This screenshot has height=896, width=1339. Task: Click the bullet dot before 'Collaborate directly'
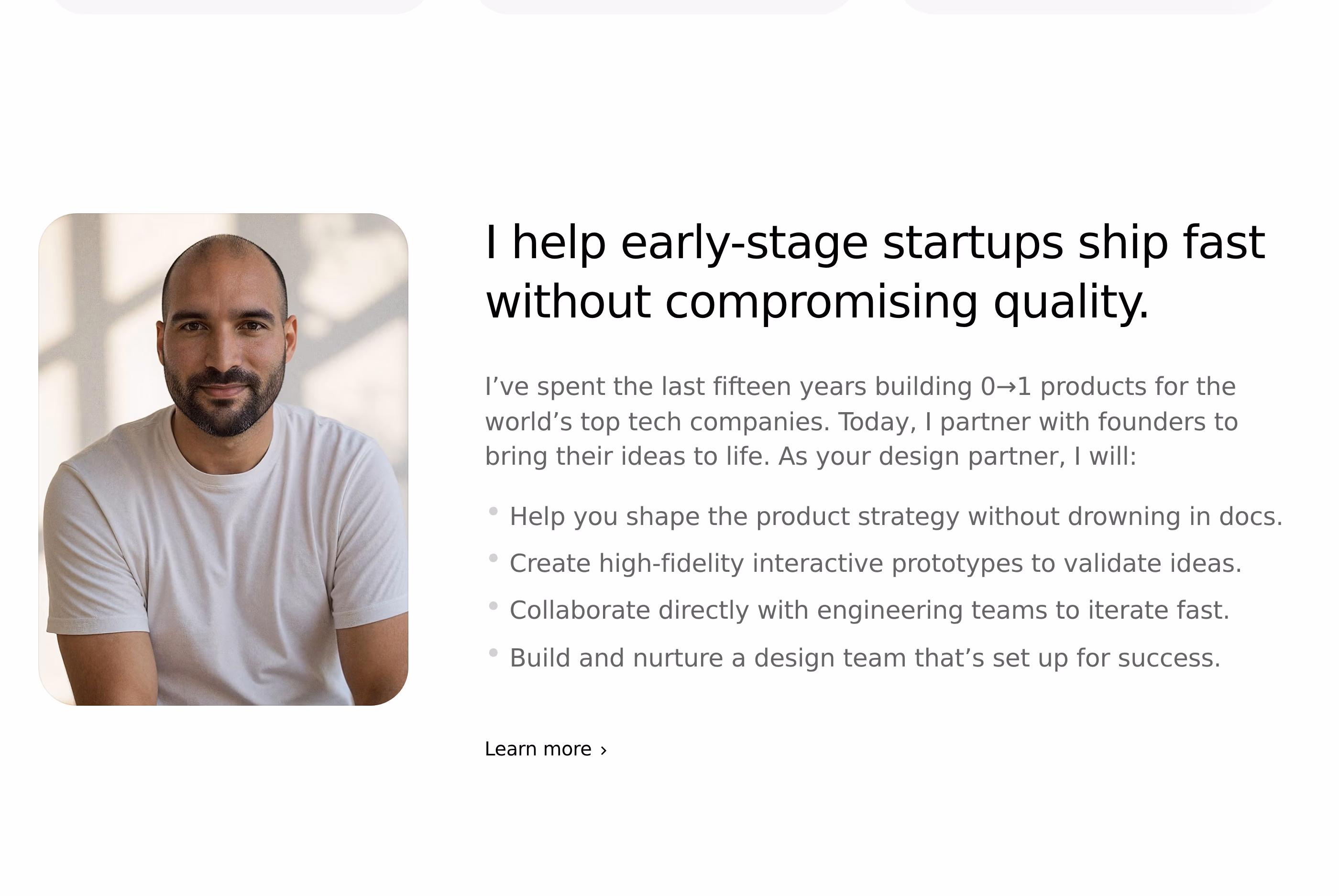click(493, 606)
